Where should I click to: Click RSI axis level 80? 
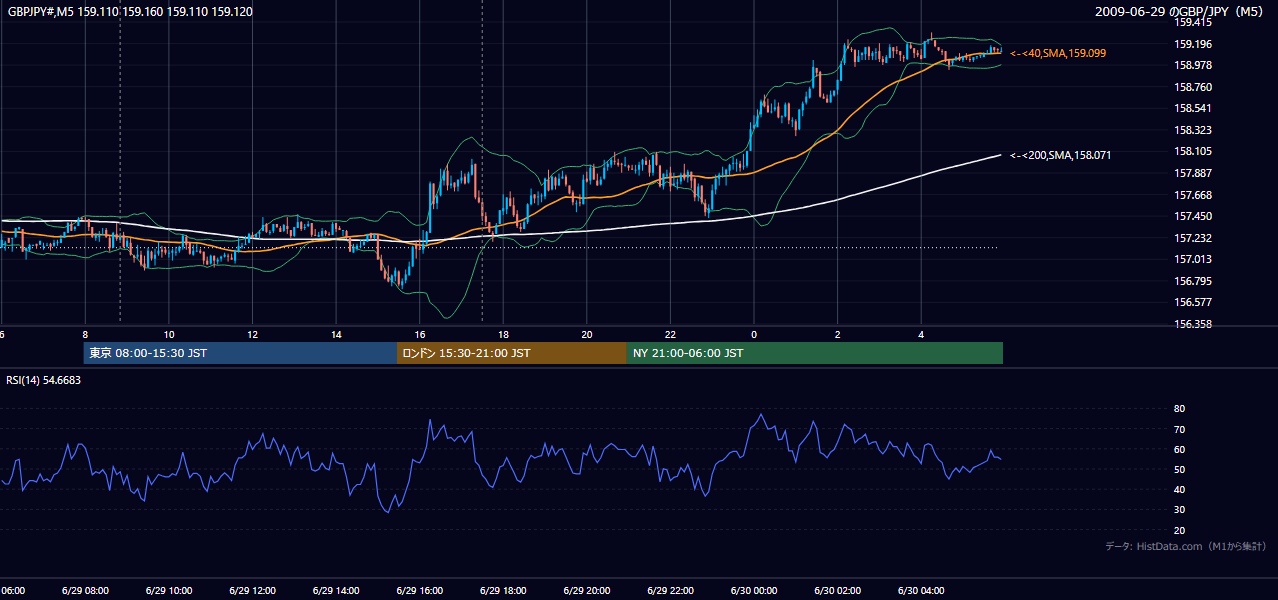pyautogui.click(x=1180, y=409)
